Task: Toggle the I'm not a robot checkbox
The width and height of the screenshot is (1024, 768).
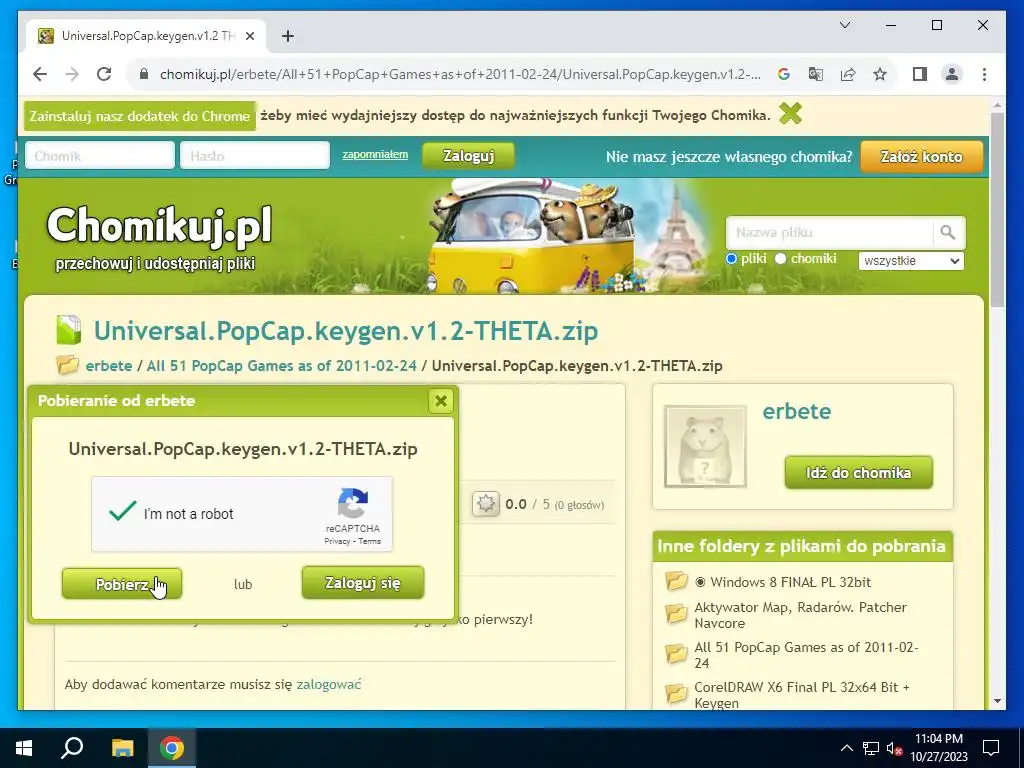Action: click(123, 511)
